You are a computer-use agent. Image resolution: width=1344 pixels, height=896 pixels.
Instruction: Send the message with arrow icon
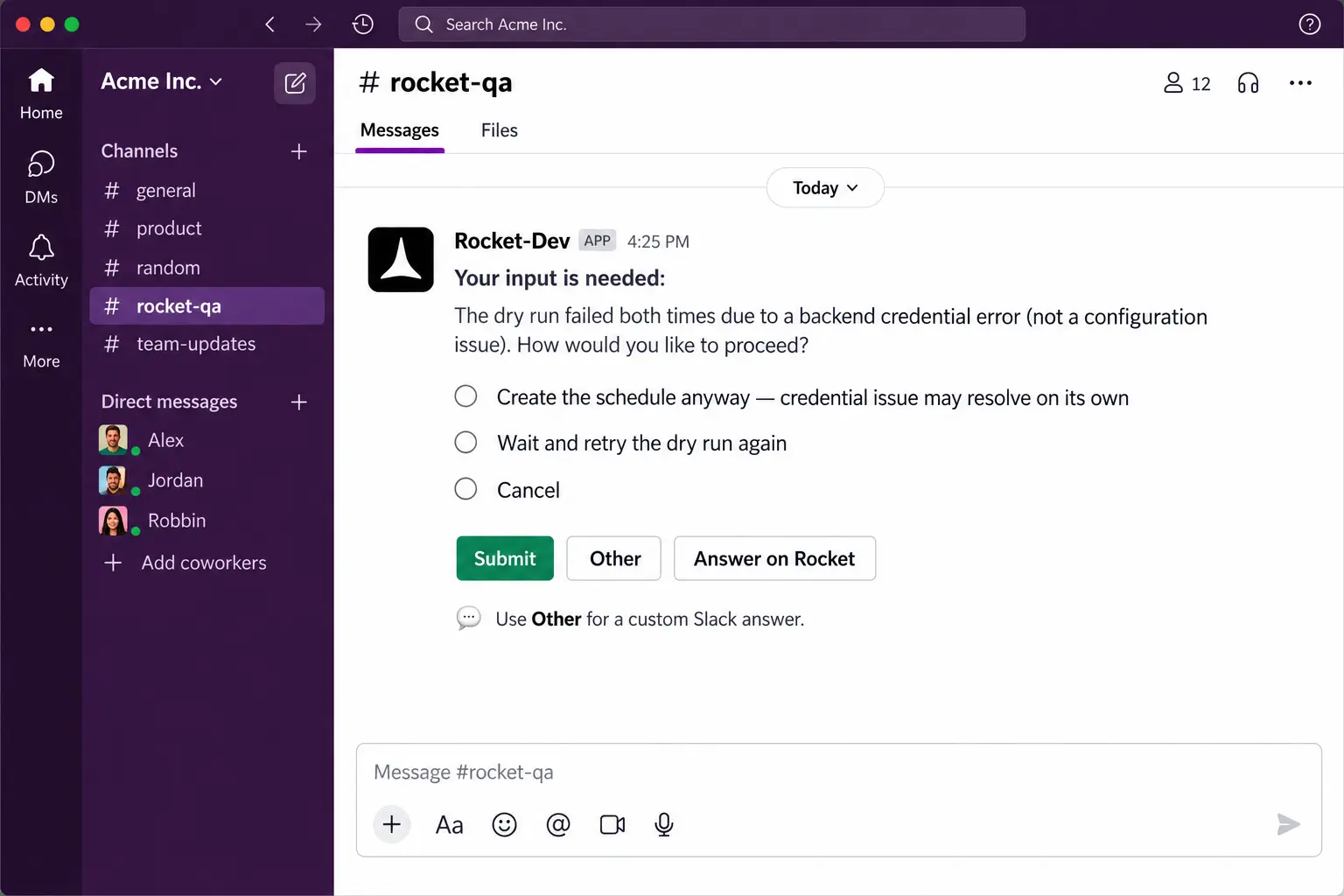[1288, 824]
